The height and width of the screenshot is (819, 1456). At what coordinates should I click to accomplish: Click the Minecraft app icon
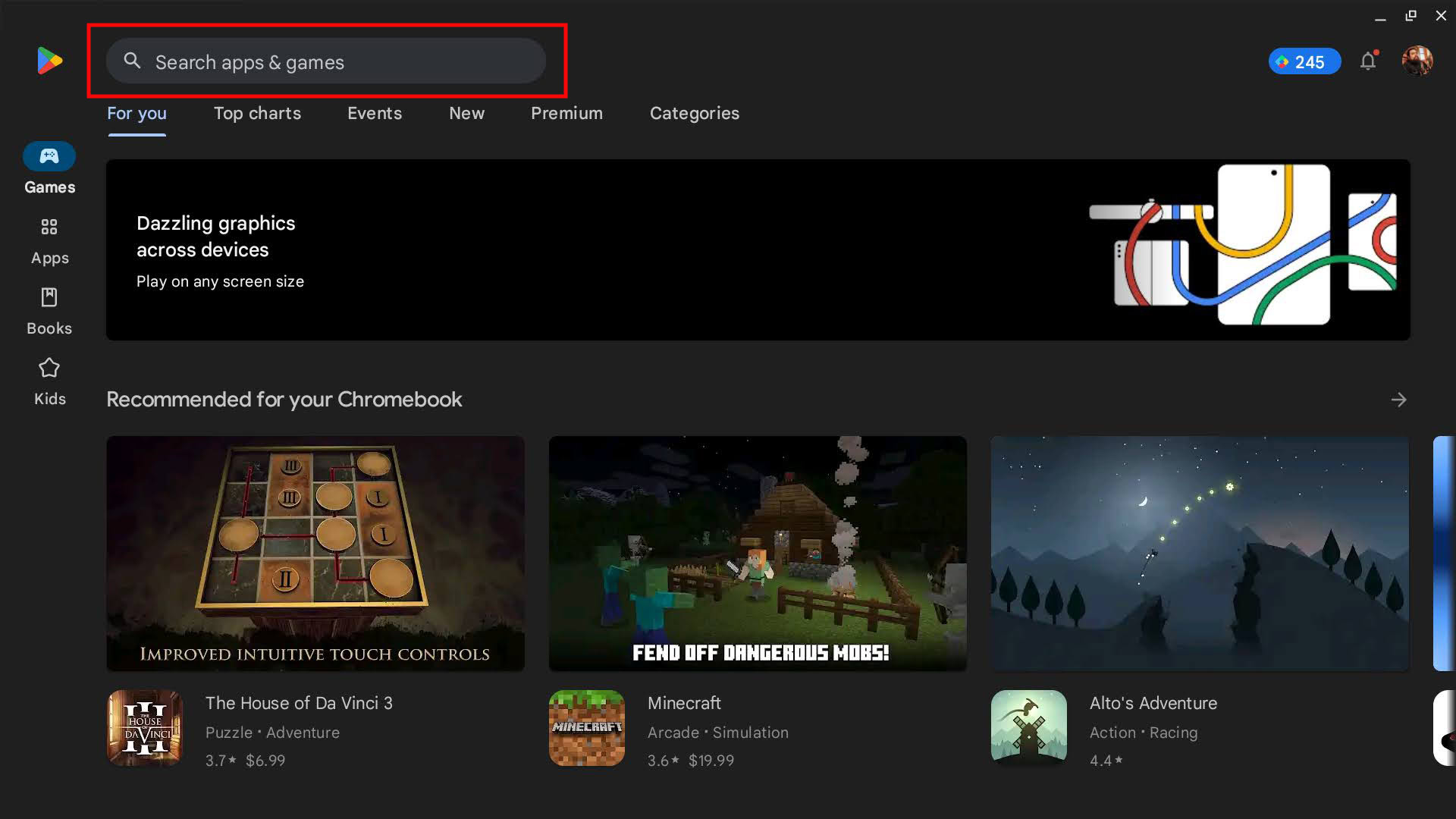tap(586, 727)
